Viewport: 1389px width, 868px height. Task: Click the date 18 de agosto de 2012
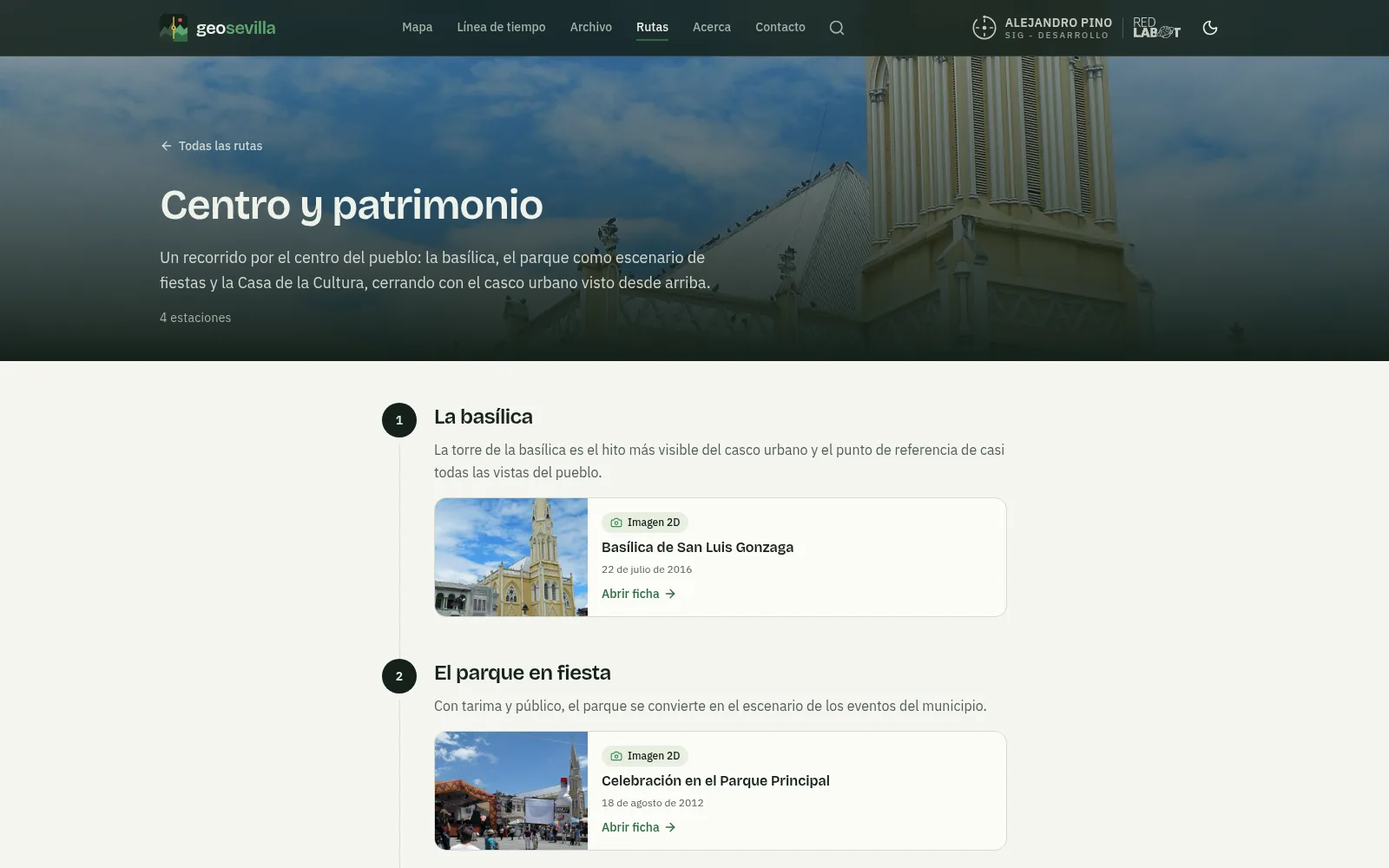point(653,803)
